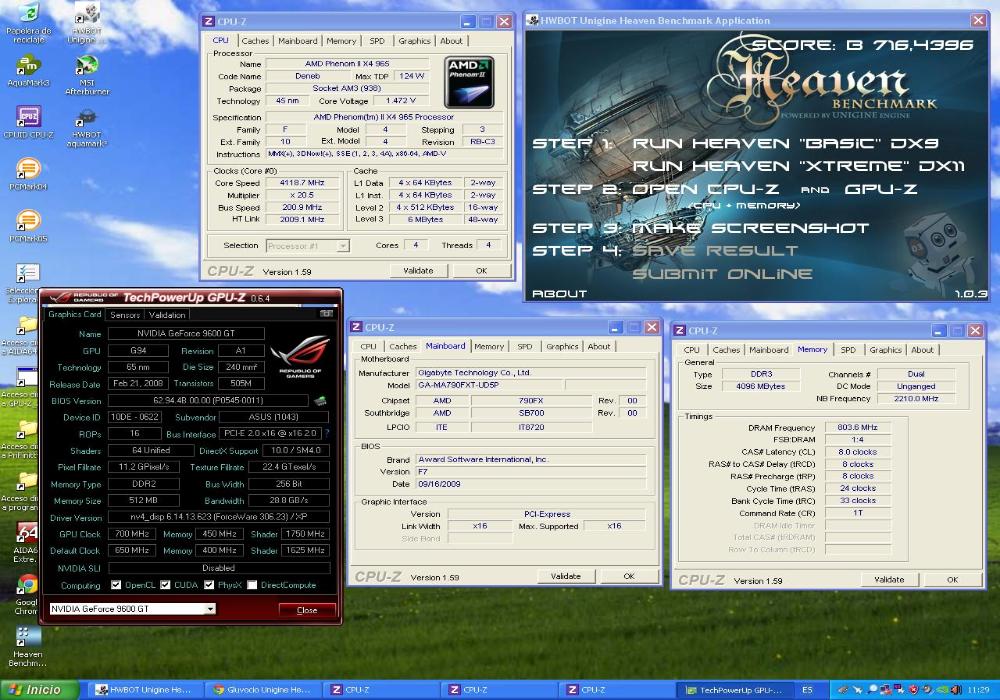
Task: Click OK in the top CPU-Z window
Action: [482, 270]
